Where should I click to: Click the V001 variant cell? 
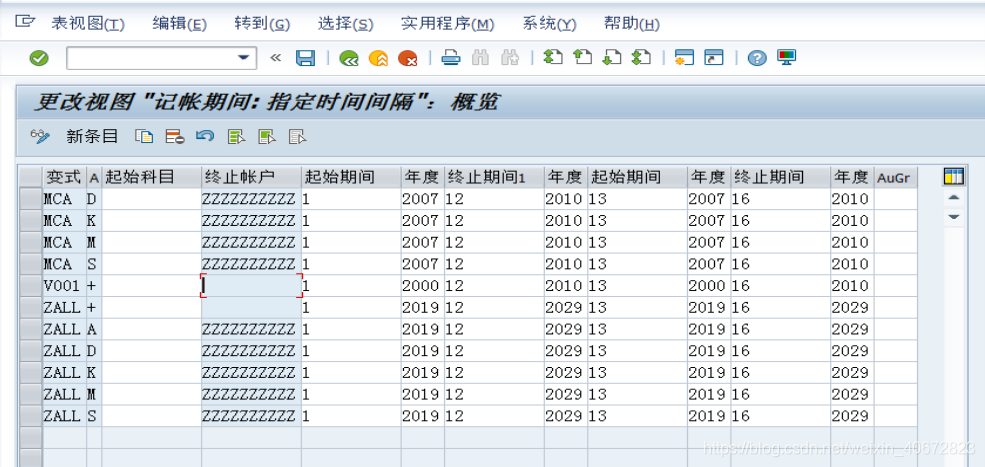click(x=63, y=286)
